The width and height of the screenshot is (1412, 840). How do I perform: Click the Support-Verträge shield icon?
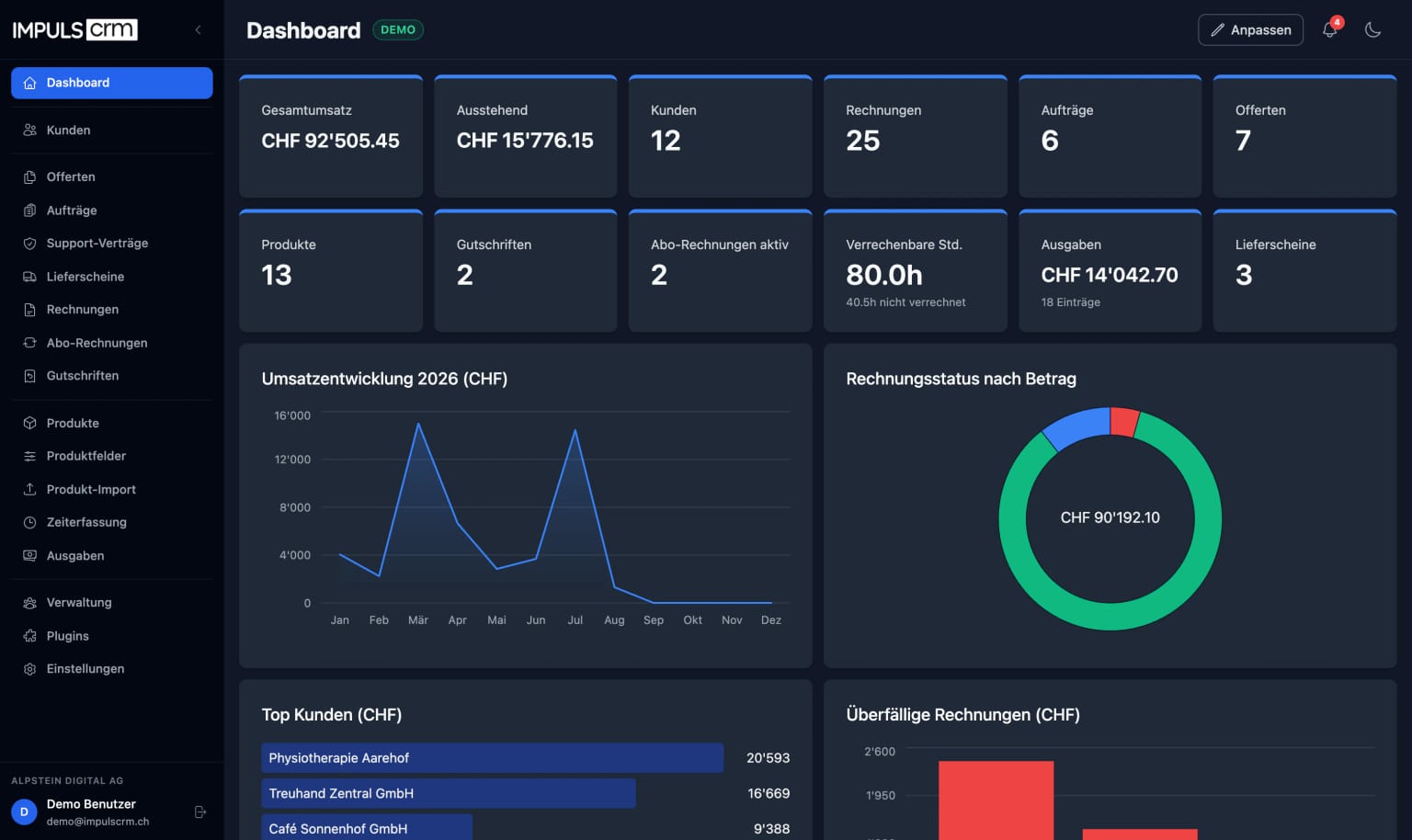click(x=29, y=244)
